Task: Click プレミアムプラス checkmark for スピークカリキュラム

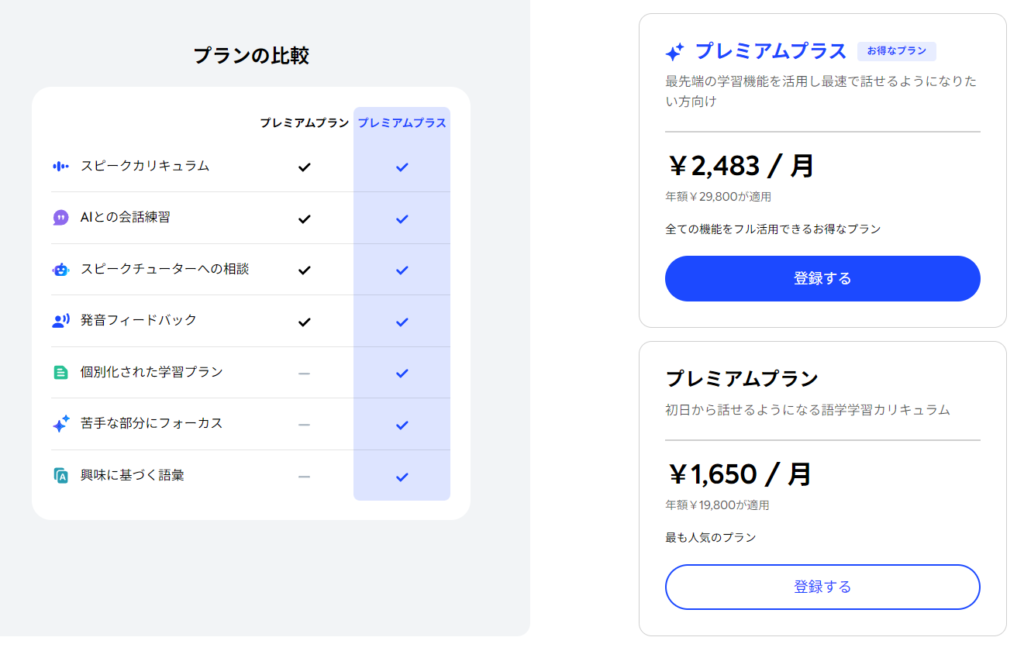Action: [402, 167]
